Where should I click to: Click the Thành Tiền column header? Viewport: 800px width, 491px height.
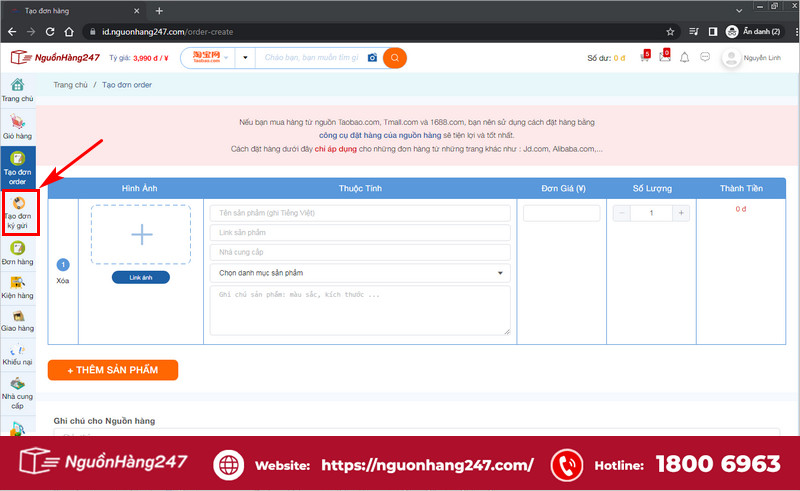[741, 188]
